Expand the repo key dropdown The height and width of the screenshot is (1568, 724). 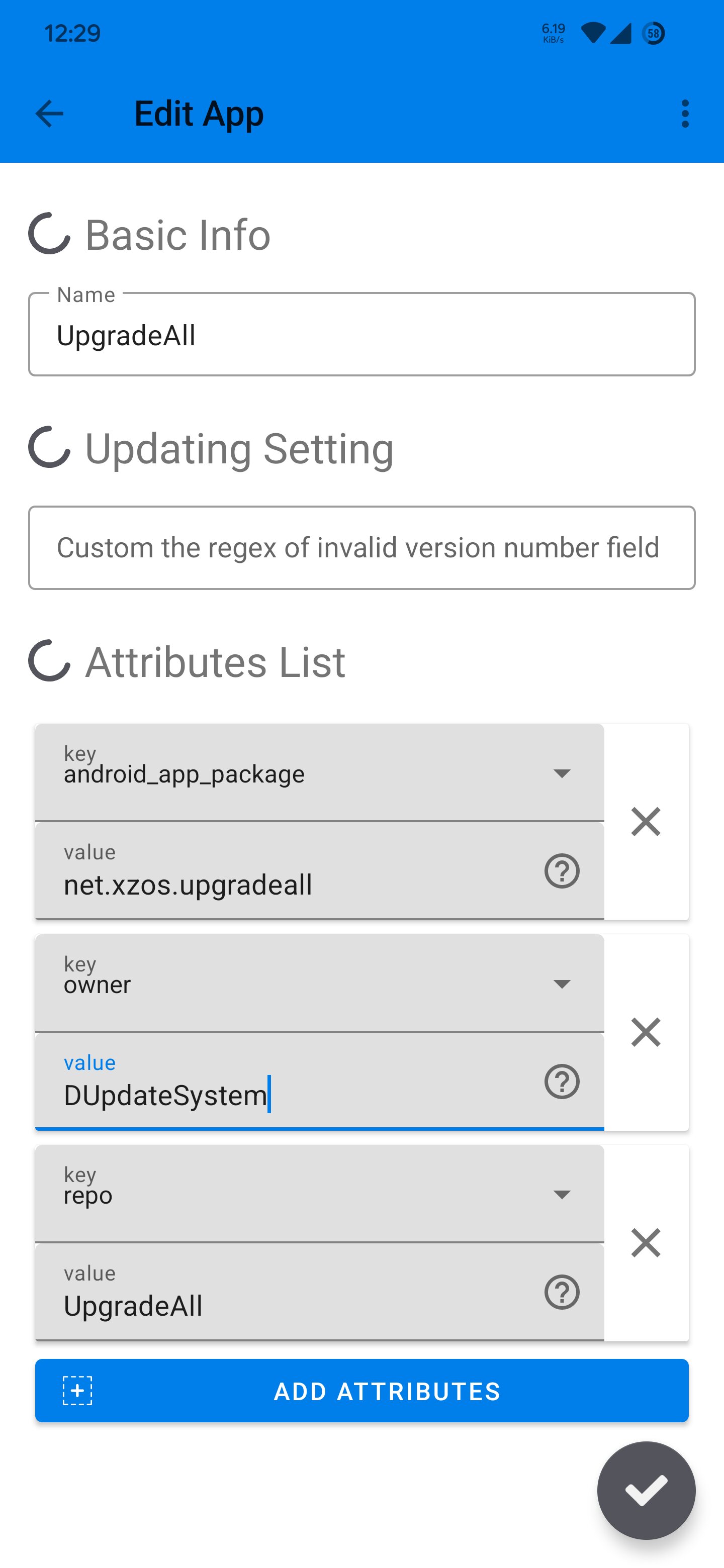click(562, 1195)
